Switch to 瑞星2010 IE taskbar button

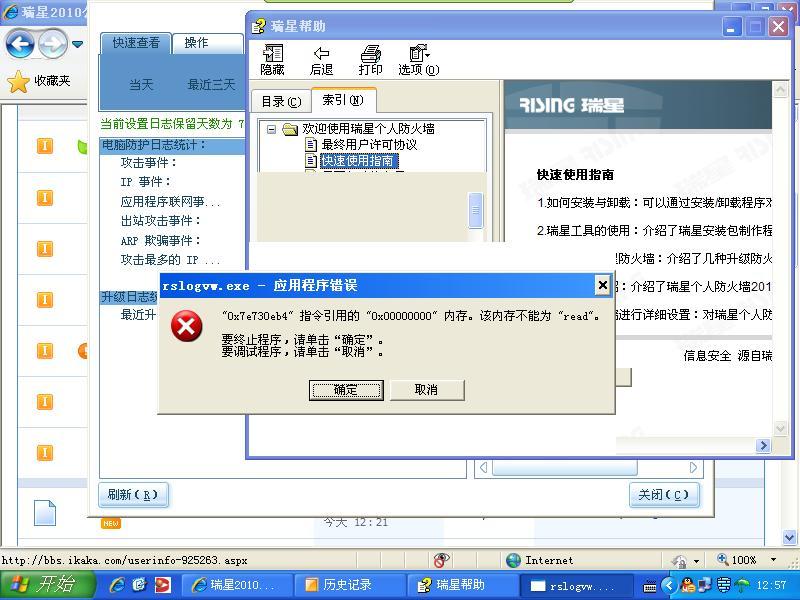coord(237,585)
